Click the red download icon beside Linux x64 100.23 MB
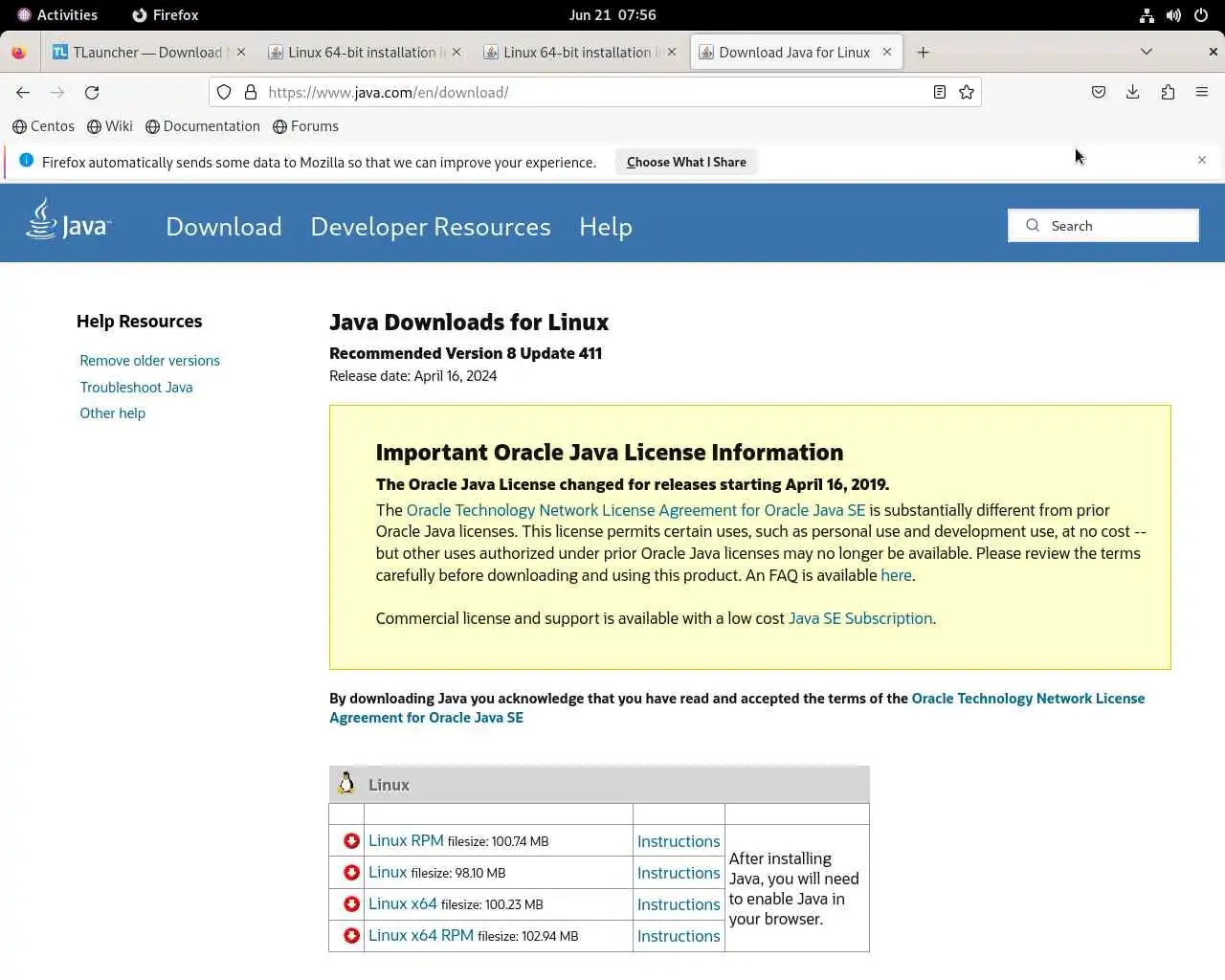Image resolution: width=1225 pixels, height=980 pixels. pos(351,903)
